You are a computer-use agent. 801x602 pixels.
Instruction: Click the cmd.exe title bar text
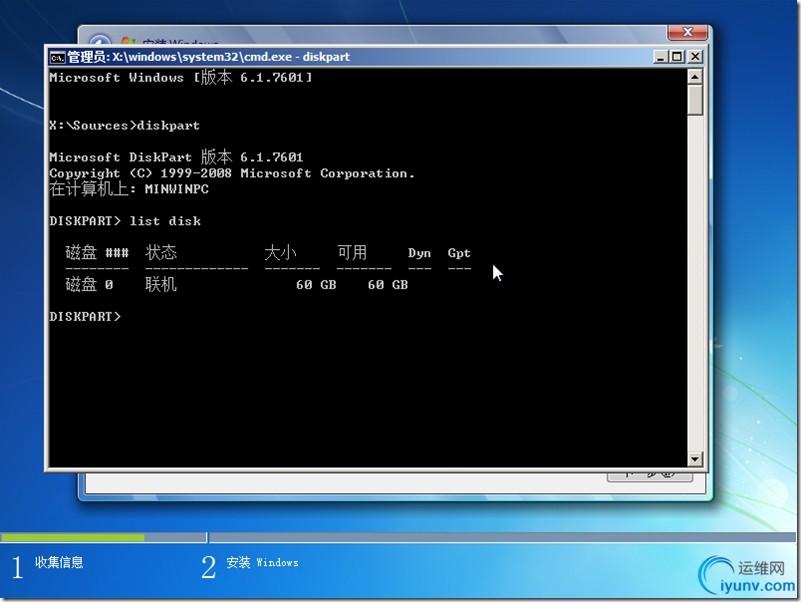point(208,57)
